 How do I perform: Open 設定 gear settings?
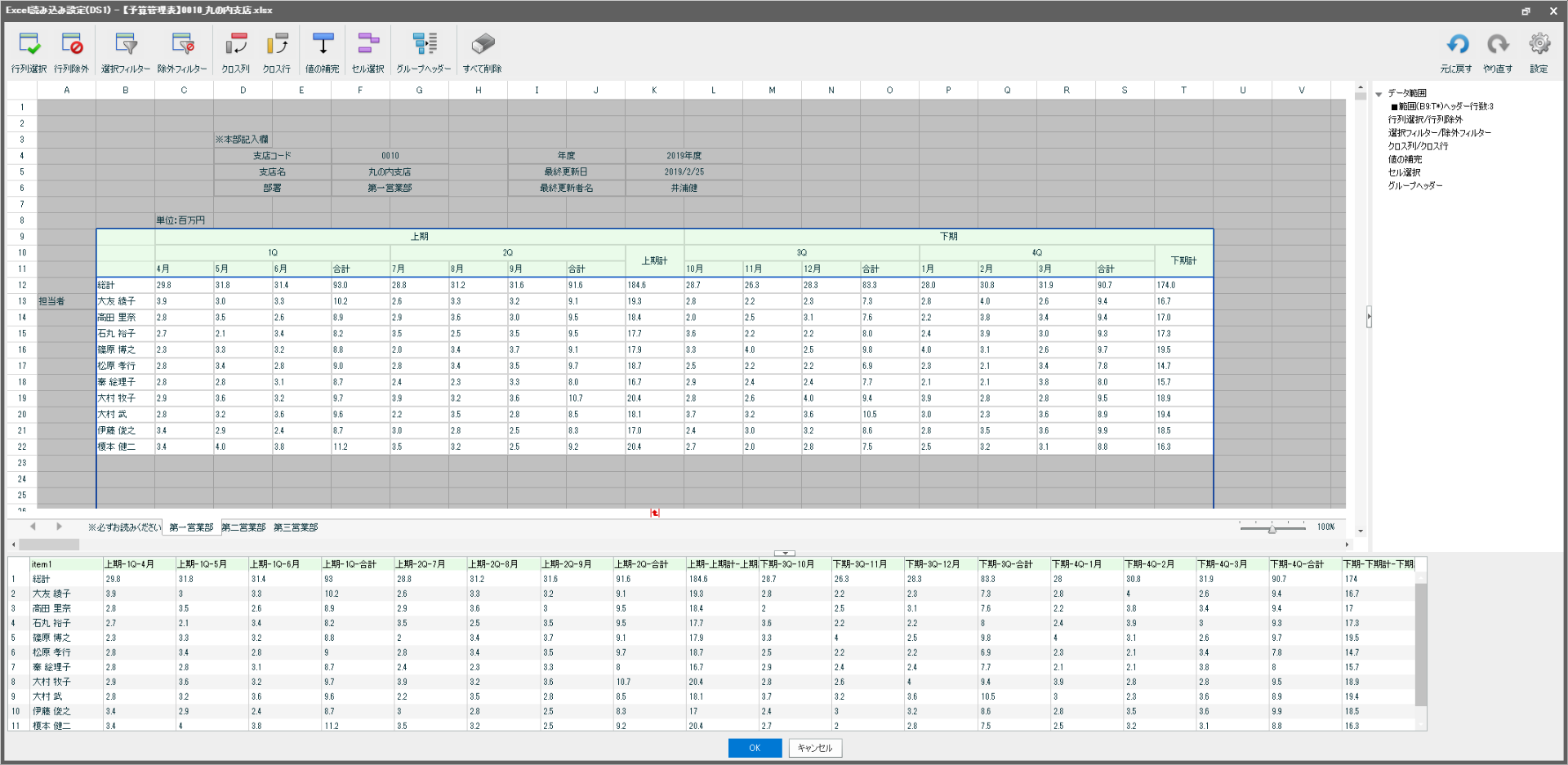(1539, 45)
